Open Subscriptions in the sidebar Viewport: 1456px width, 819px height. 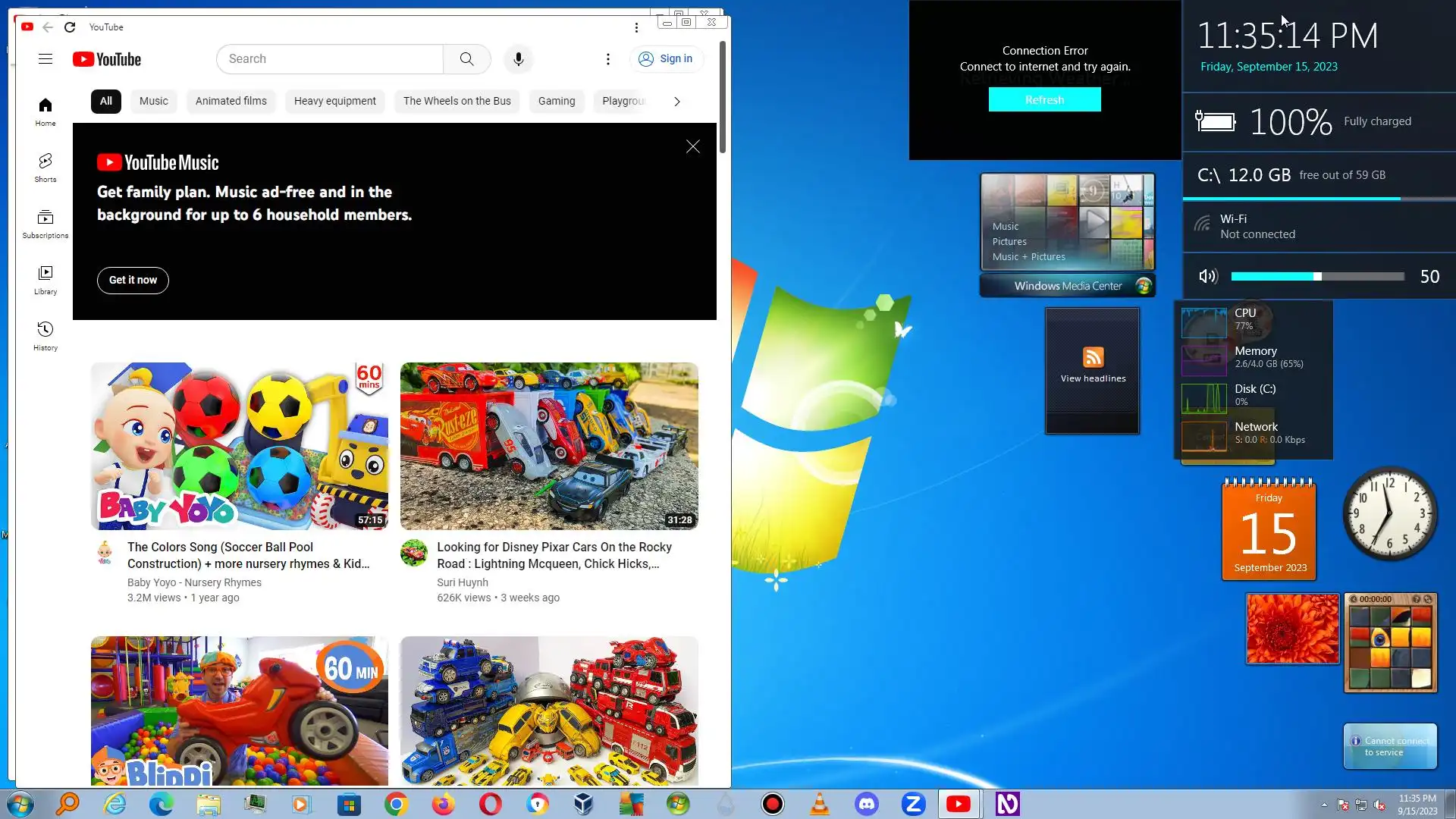(45, 223)
